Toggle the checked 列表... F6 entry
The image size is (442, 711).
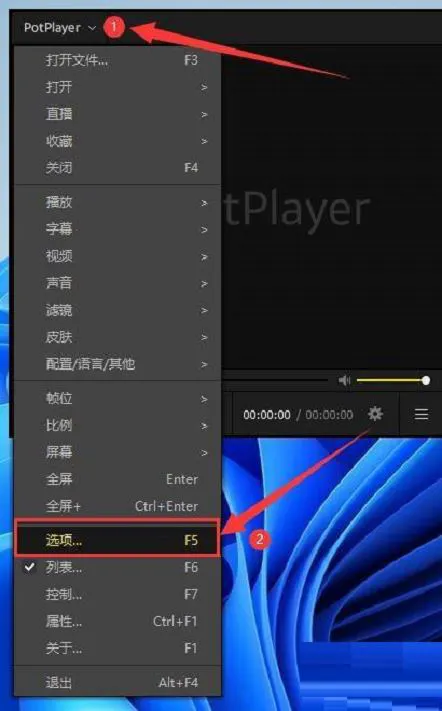118,567
